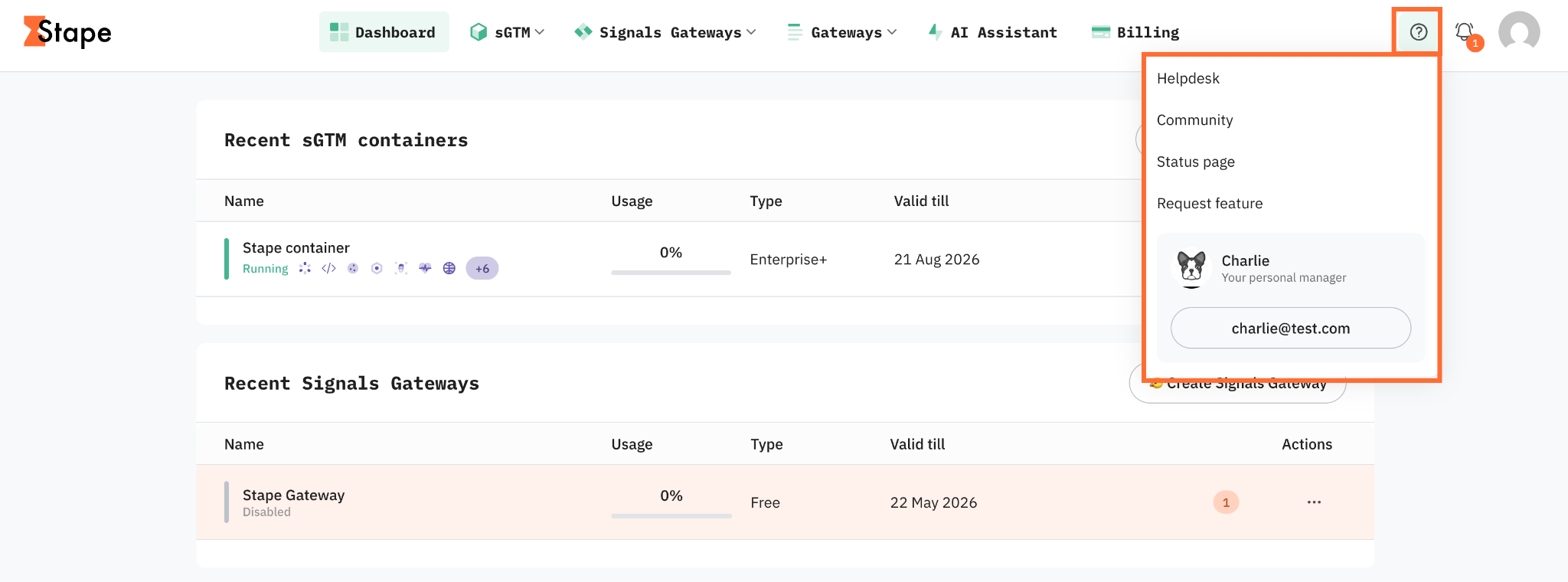Open the Stape container link
Screen dimensions: 1568x582
(296, 248)
